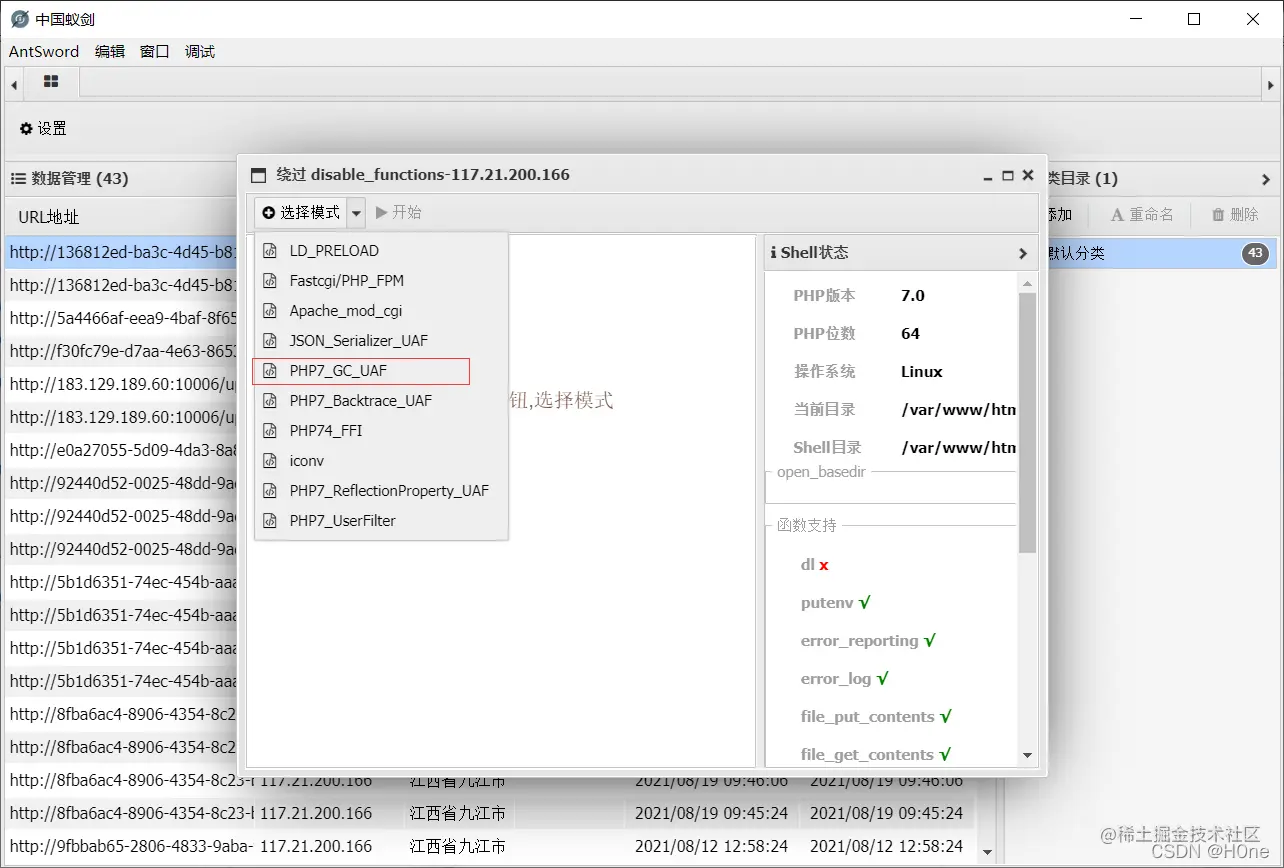Image resolution: width=1284 pixels, height=868 pixels.
Task: Select the http://9fbbab65-2806-4833 row
Action: 490,846
